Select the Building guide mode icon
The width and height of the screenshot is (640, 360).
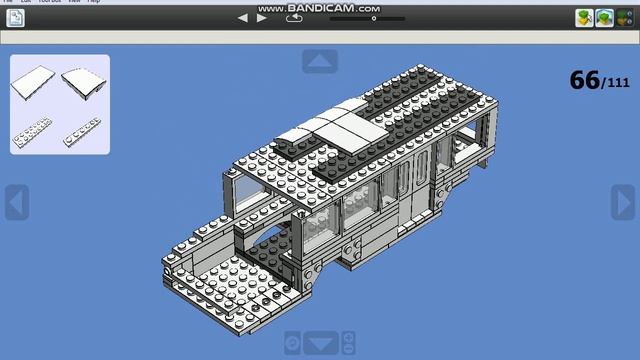(x=624, y=18)
